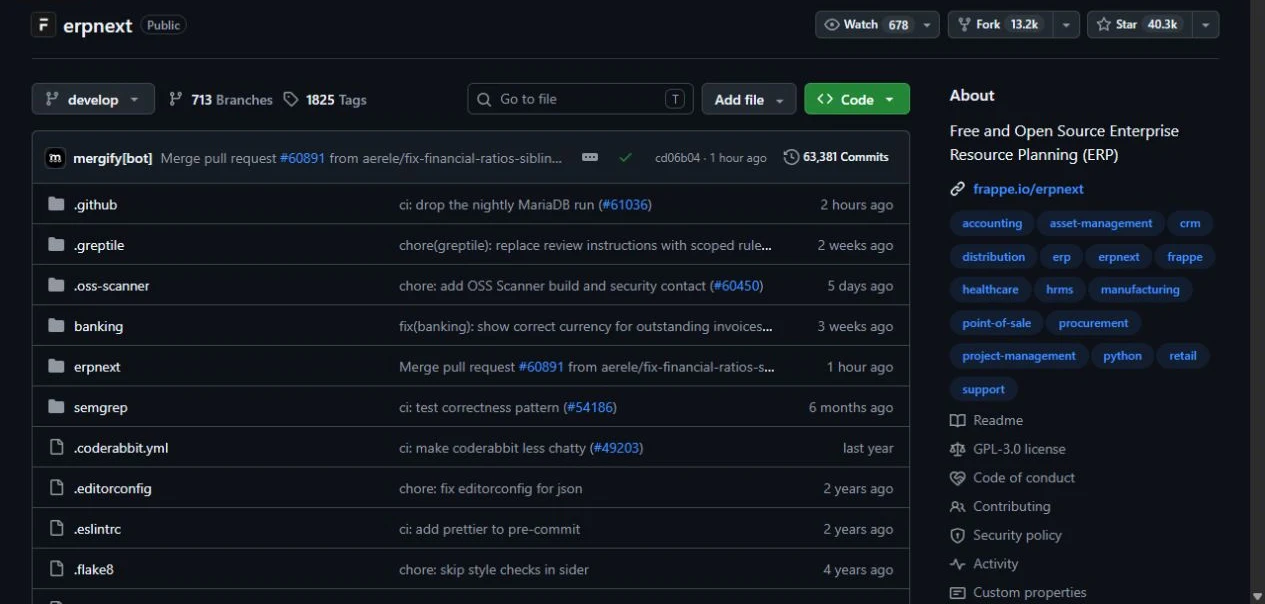Select the accounting topic tag

click(992, 224)
